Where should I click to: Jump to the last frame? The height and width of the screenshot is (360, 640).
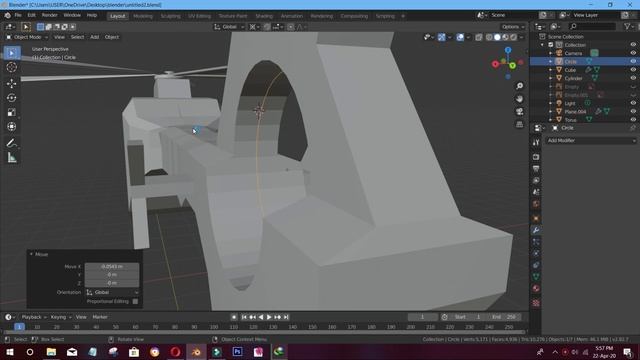coord(287,317)
